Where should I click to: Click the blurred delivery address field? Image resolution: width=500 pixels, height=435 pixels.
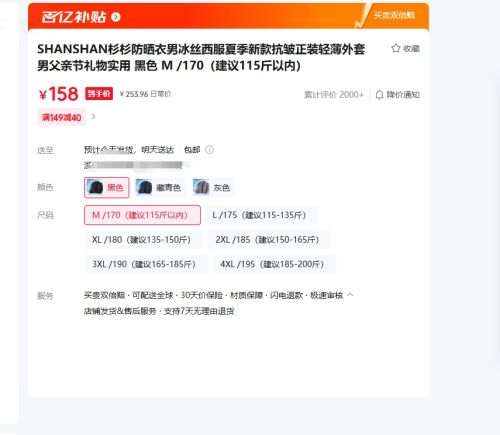[x=136, y=165]
